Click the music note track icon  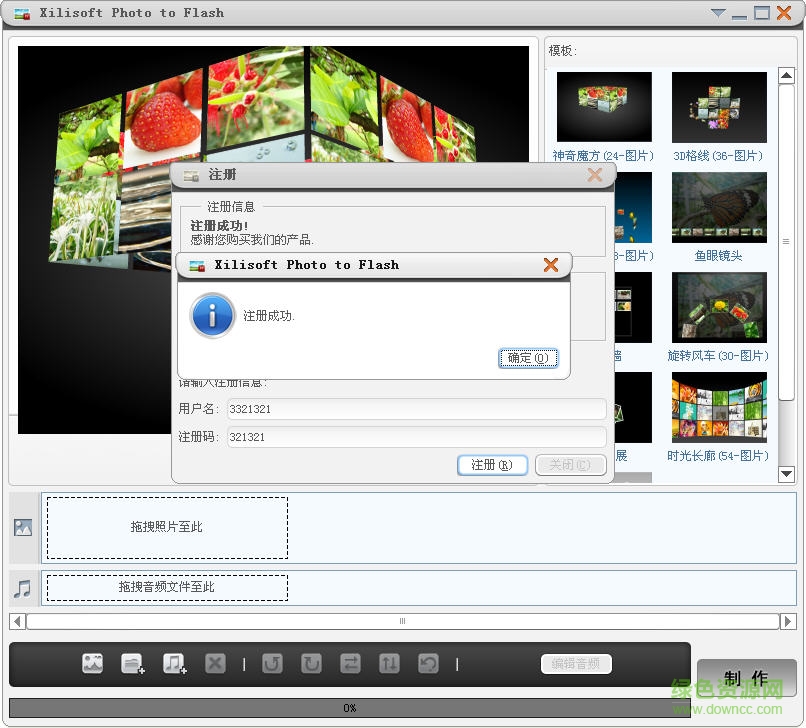click(22, 588)
